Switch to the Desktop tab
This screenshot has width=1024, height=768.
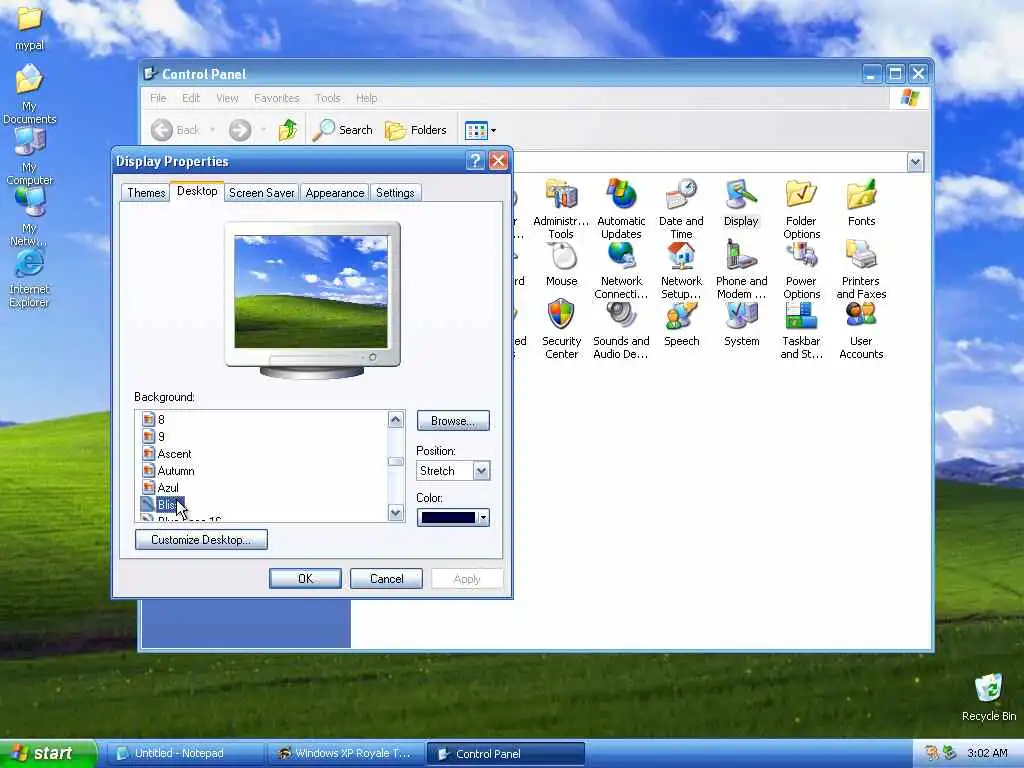click(197, 191)
